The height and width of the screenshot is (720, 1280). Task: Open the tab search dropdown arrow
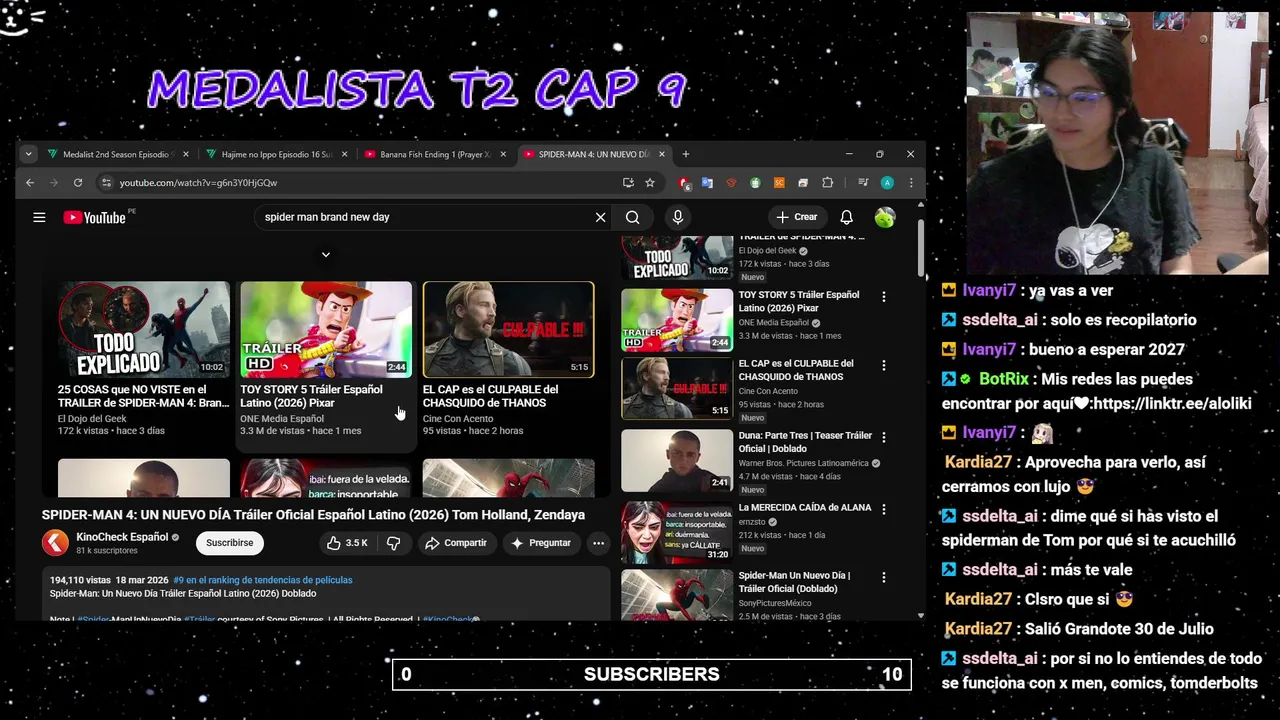point(28,154)
